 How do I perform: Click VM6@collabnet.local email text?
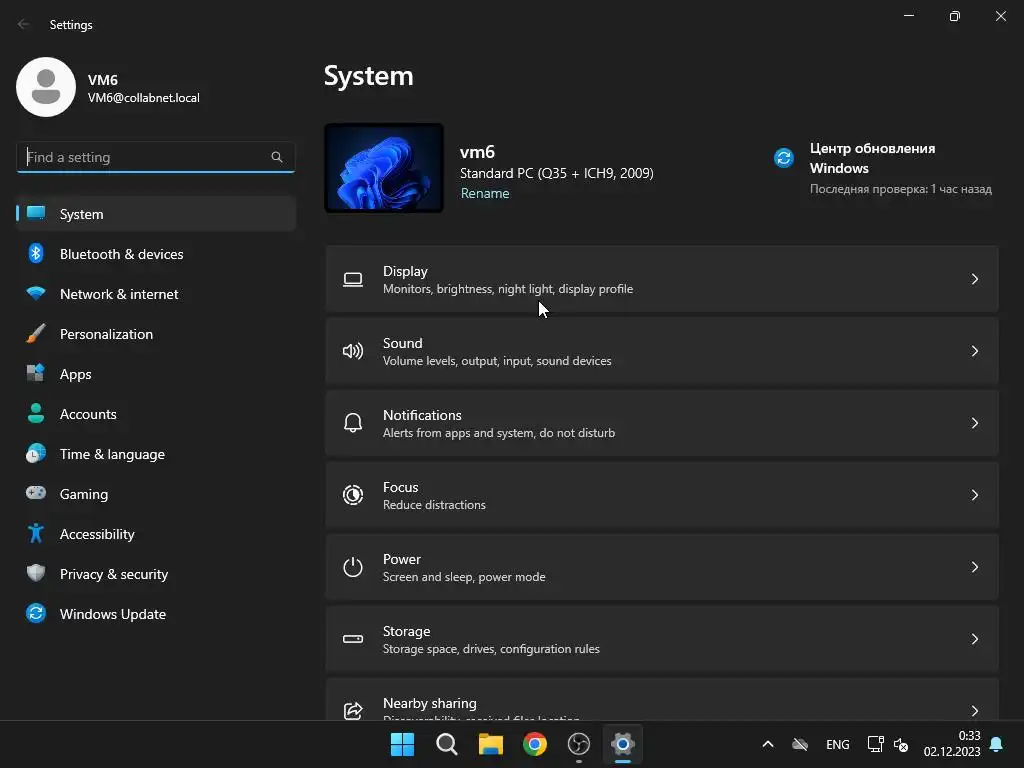(x=144, y=98)
